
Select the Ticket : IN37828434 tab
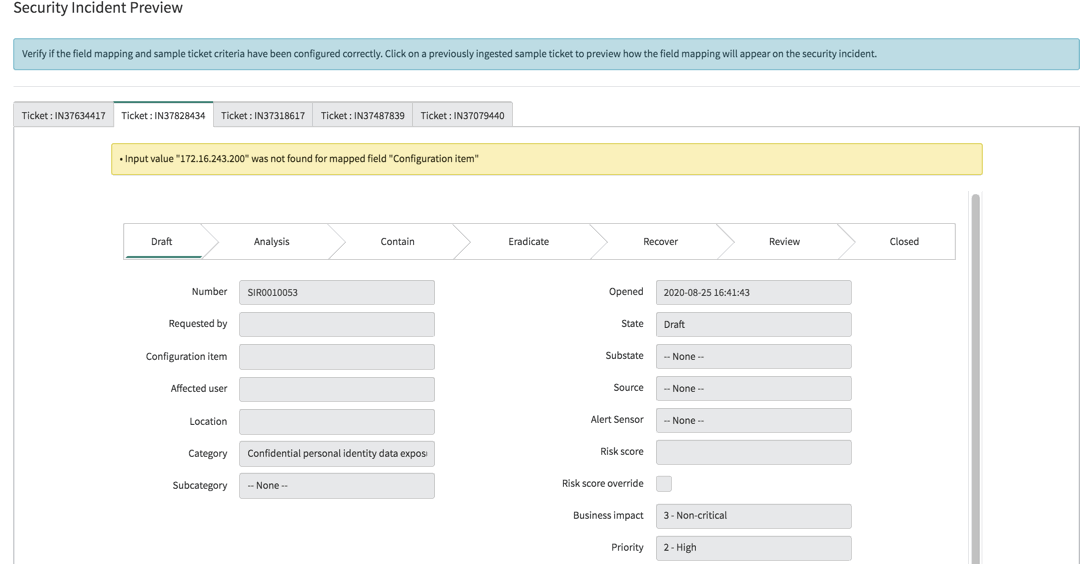pyautogui.click(x=163, y=115)
